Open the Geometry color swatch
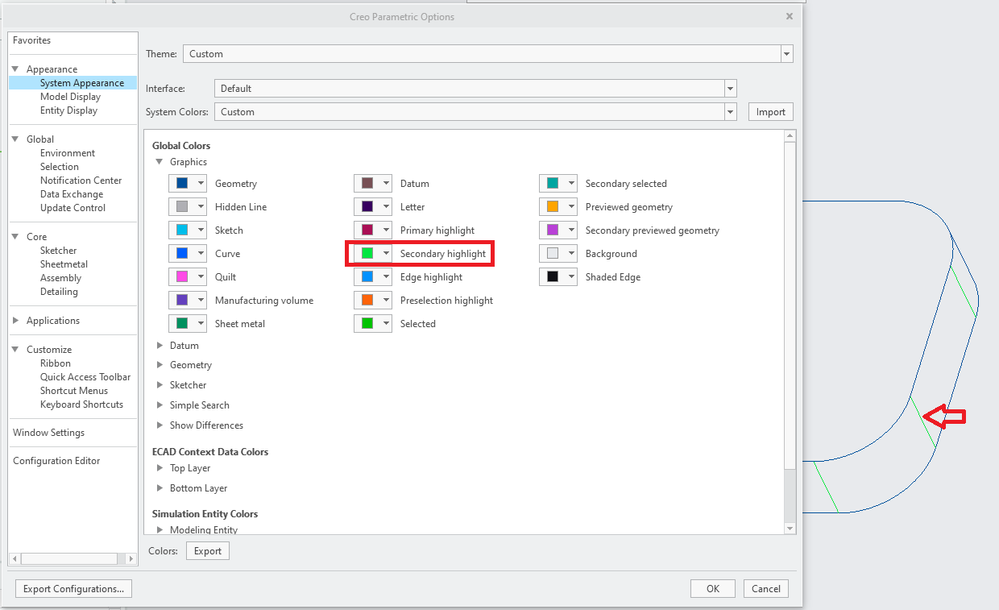This screenshot has width=999, height=610. click(187, 184)
